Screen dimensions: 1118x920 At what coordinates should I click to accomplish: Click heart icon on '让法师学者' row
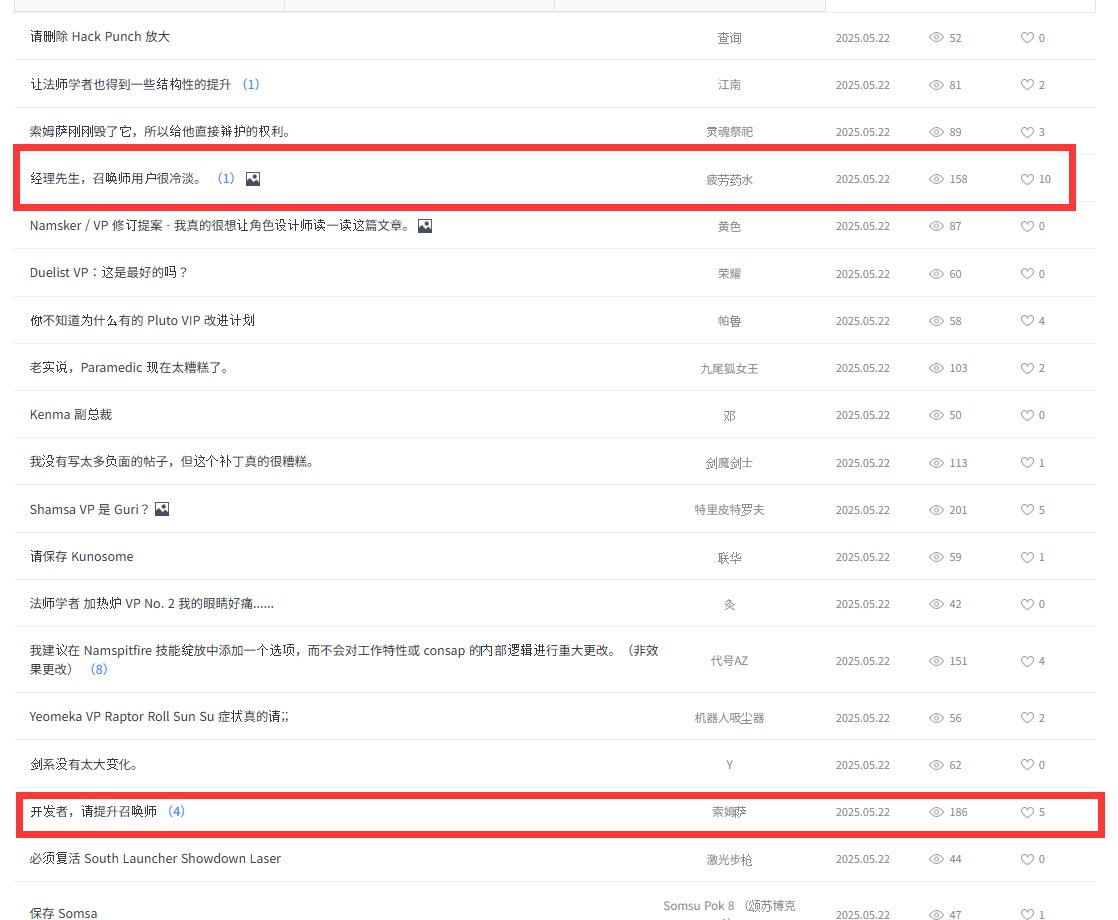(x=1027, y=85)
